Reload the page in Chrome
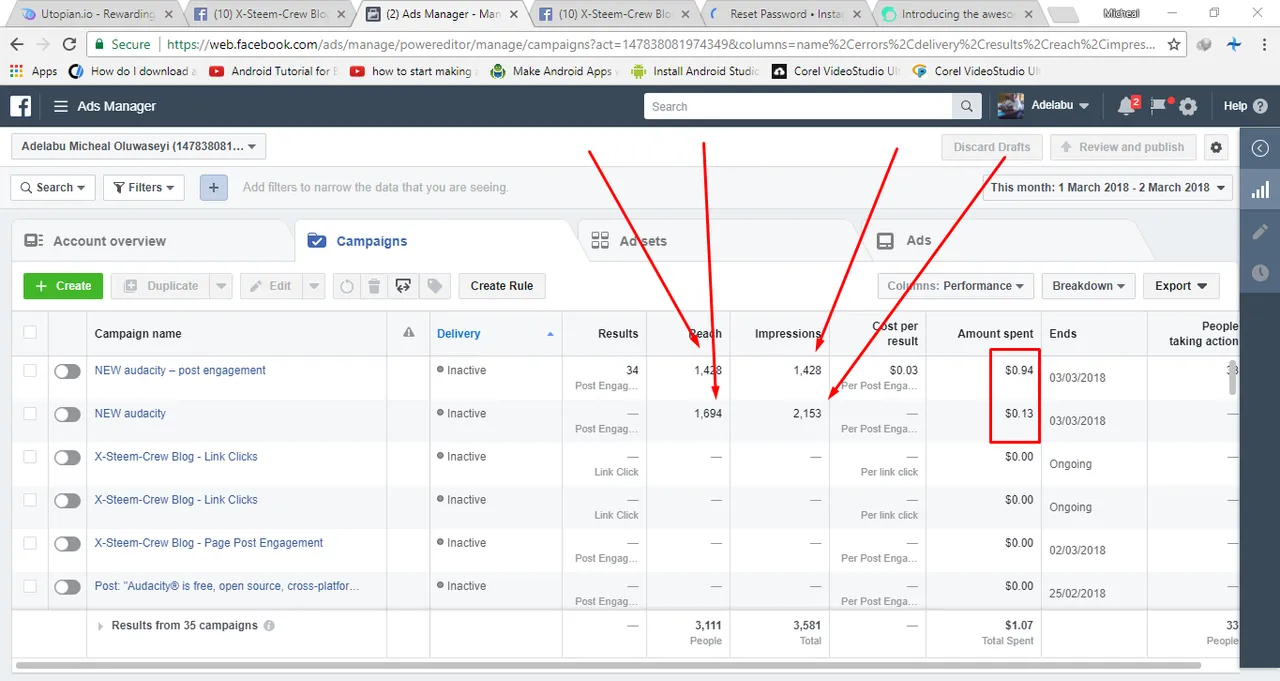The height and width of the screenshot is (681, 1280). 69,44
